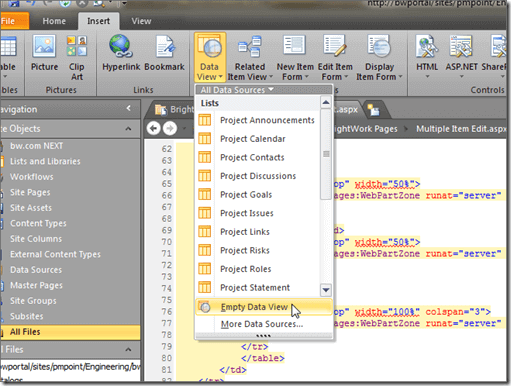
Task: Open the New Item Form dropdown arrow
Action: point(306,77)
